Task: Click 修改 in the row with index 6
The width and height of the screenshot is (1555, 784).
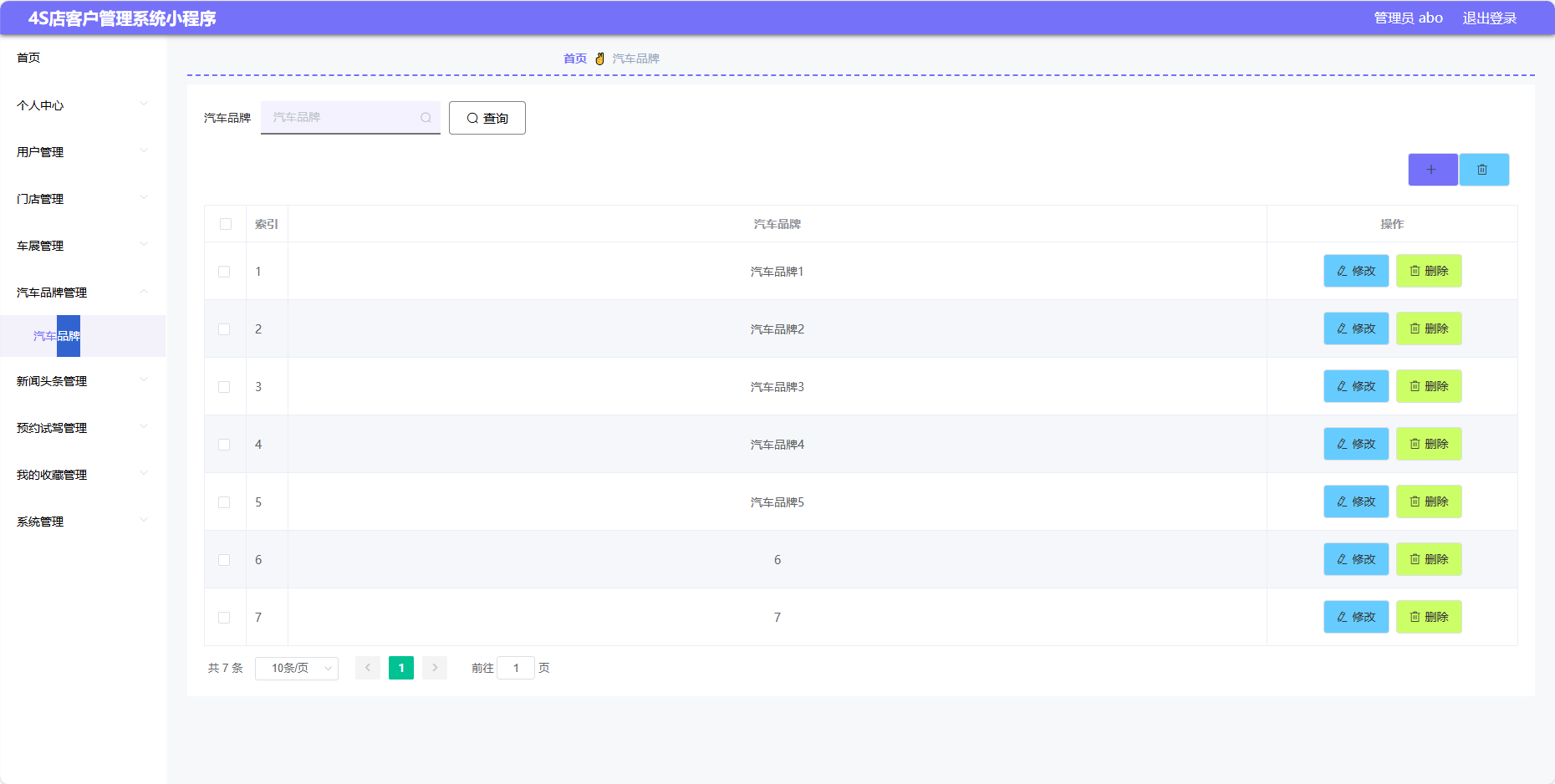Action: (1356, 559)
